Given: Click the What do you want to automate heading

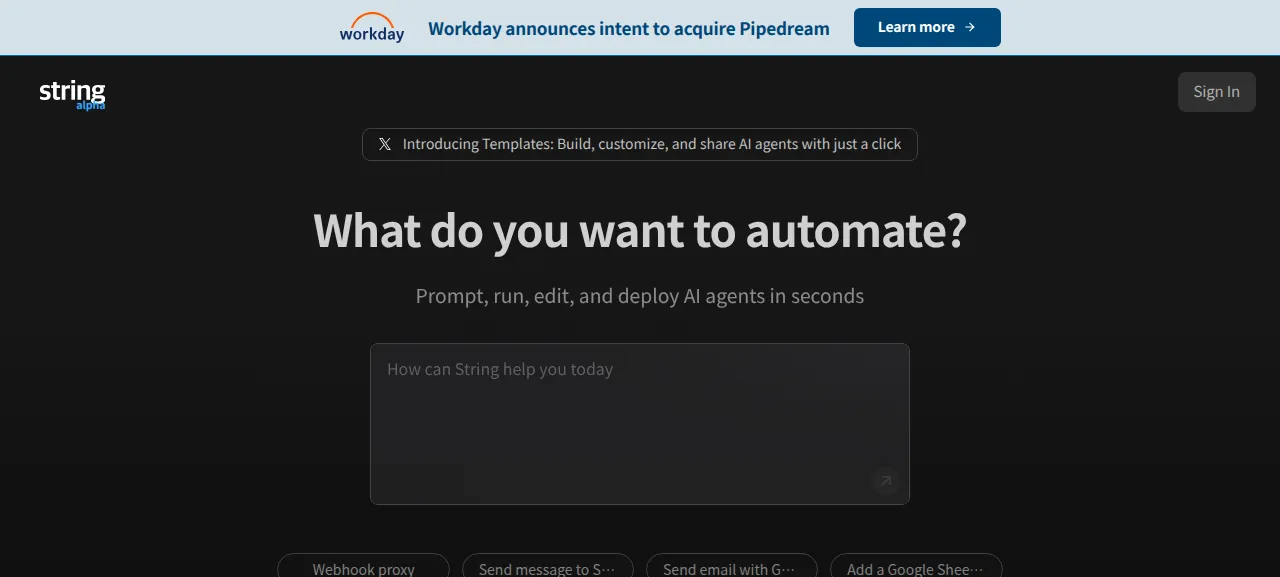Looking at the screenshot, I should pyautogui.click(x=640, y=231).
